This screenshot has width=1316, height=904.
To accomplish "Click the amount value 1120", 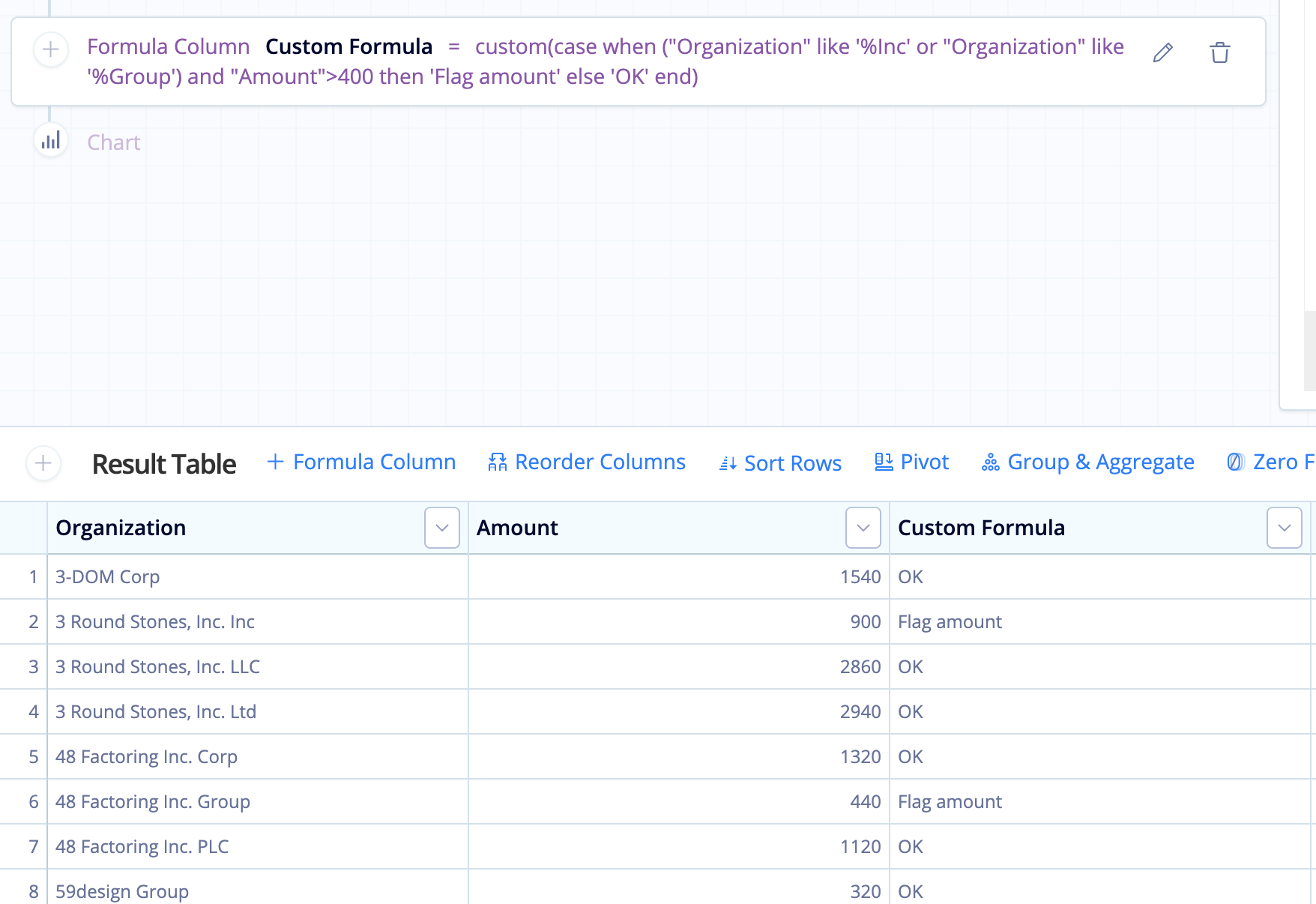I will pyautogui.click(x=860, y=846).
